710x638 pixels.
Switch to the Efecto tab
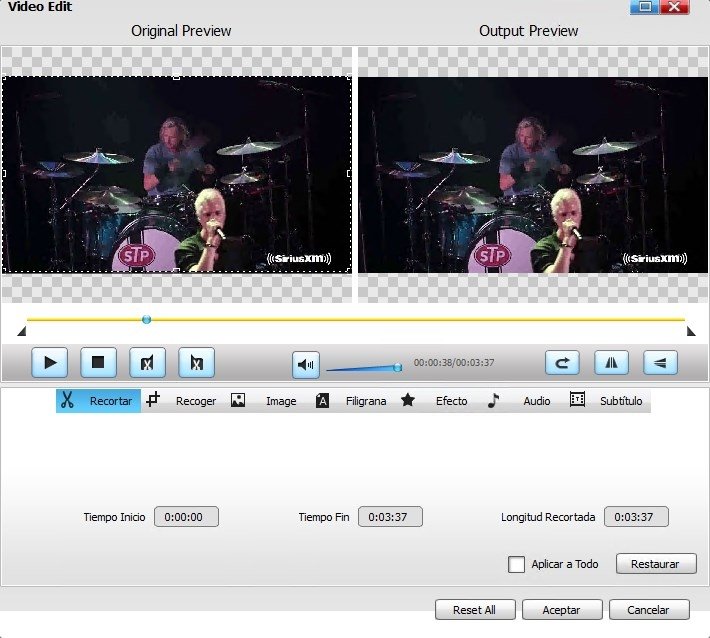(x=438, y=401)
